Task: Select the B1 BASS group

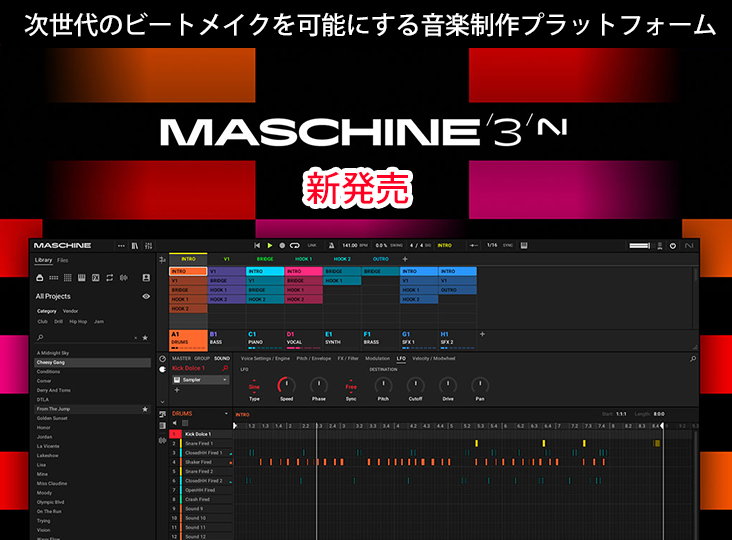Action: tap(226, 340)
